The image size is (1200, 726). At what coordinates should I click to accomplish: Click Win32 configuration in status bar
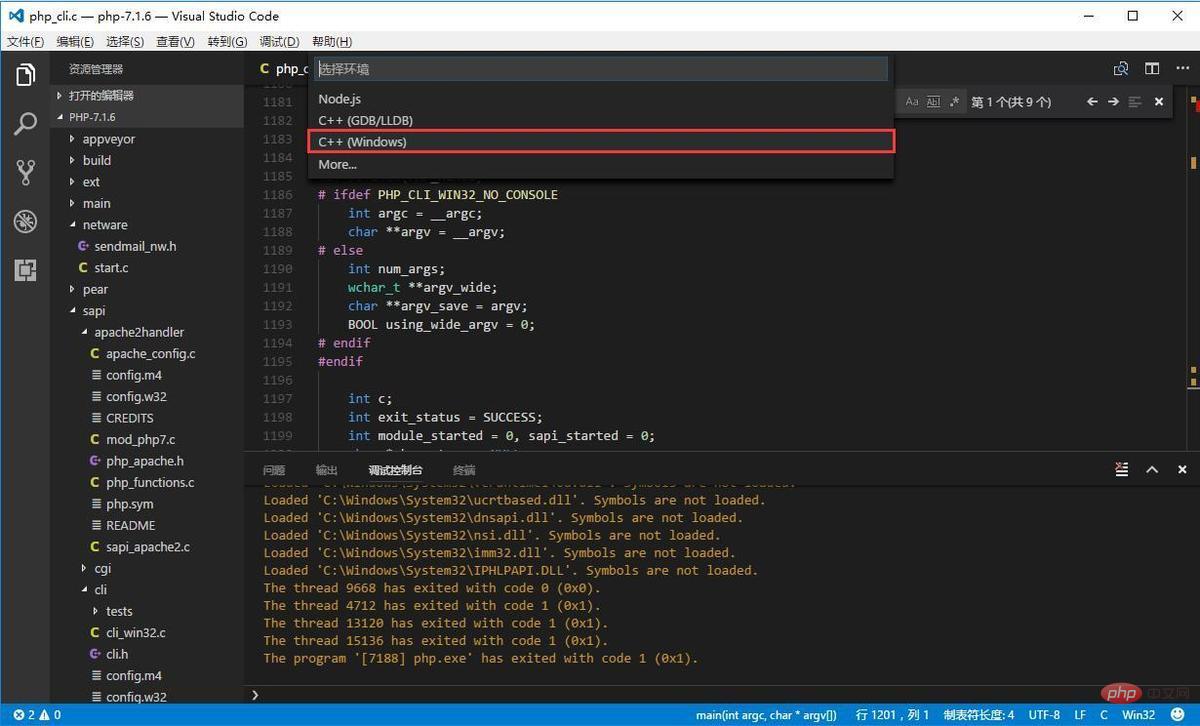[1138, 715]
